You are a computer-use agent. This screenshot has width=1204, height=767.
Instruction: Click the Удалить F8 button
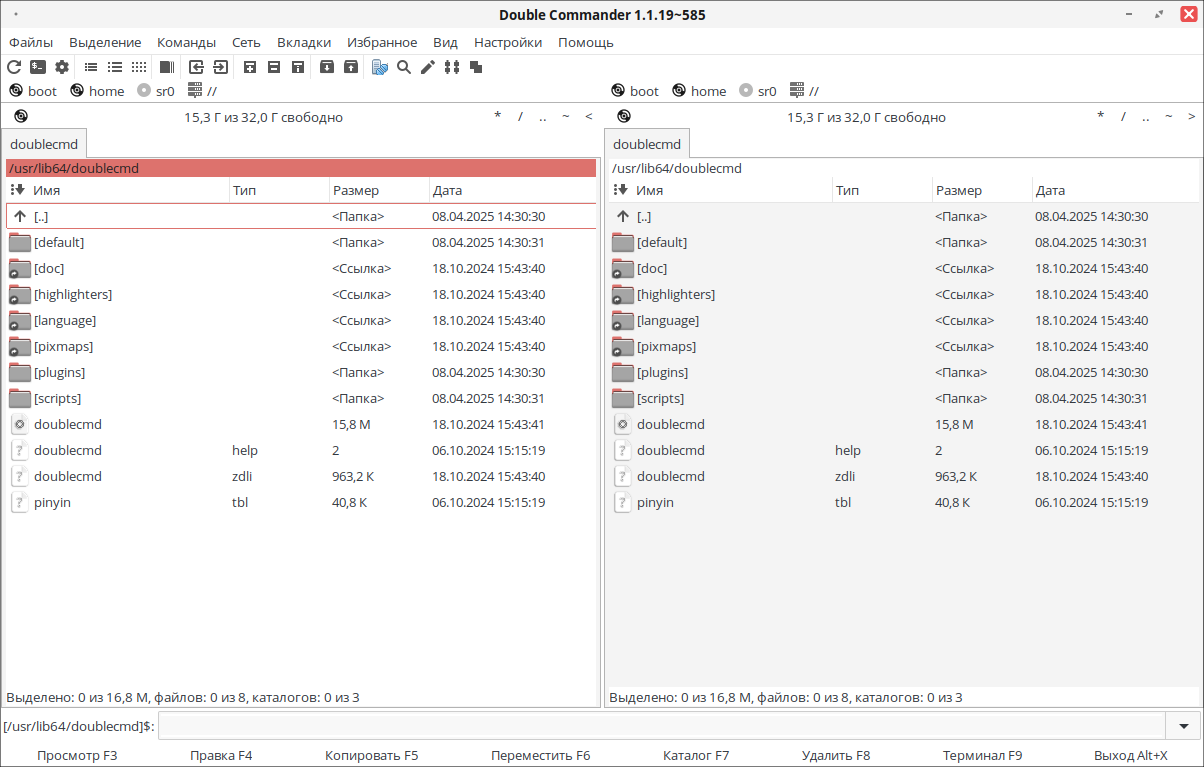click(x=836, y=756)
